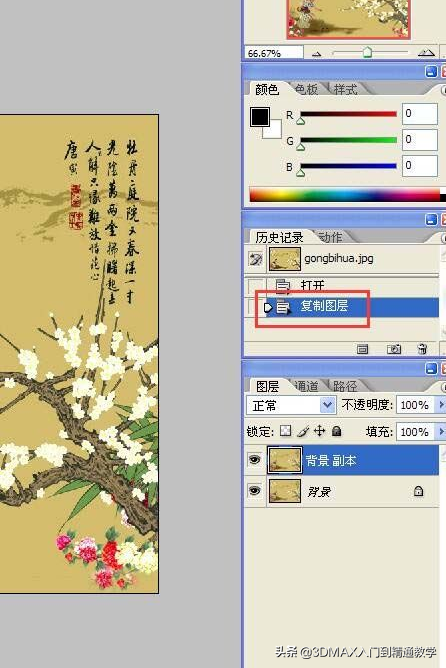Image resolution: width=446 pixels, height=668 pixels.
Task: Switch to the 色板 tab
Action: tap(306, 89)
